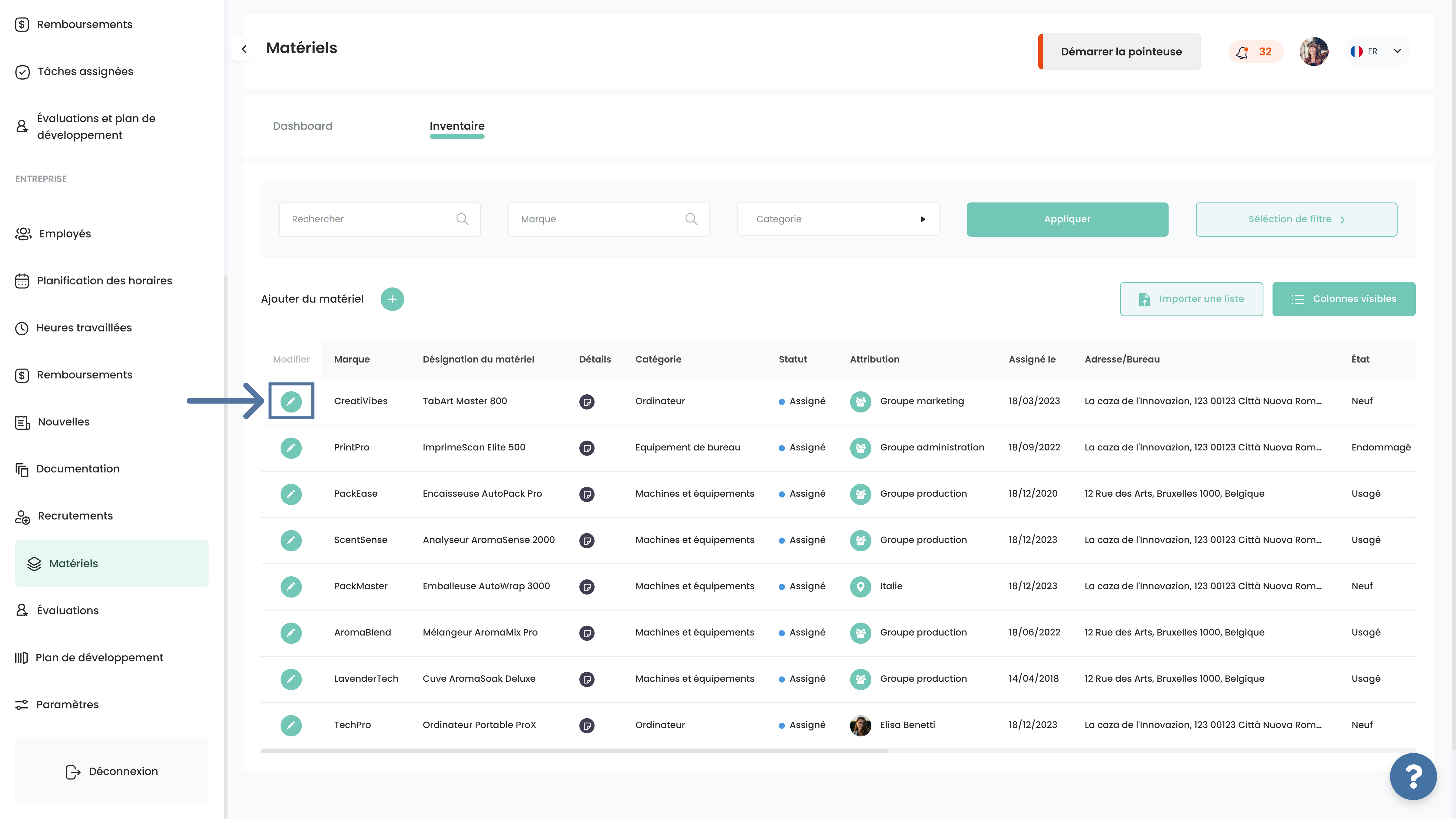Focus the Rechercher search field
Image resolution: width=1456 pixels, height=819 pixels.
pyautogui.click(x=380, y=219)
